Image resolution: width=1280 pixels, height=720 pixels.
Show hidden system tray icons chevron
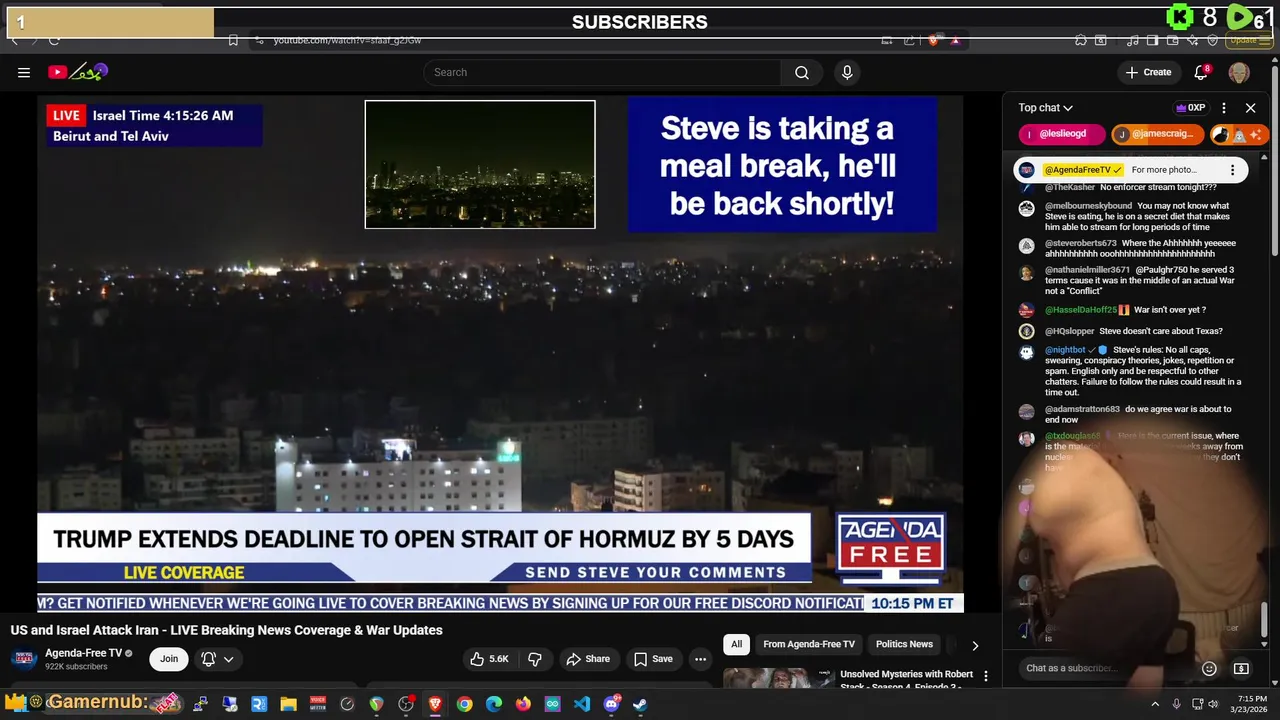tap(1155, 704)
